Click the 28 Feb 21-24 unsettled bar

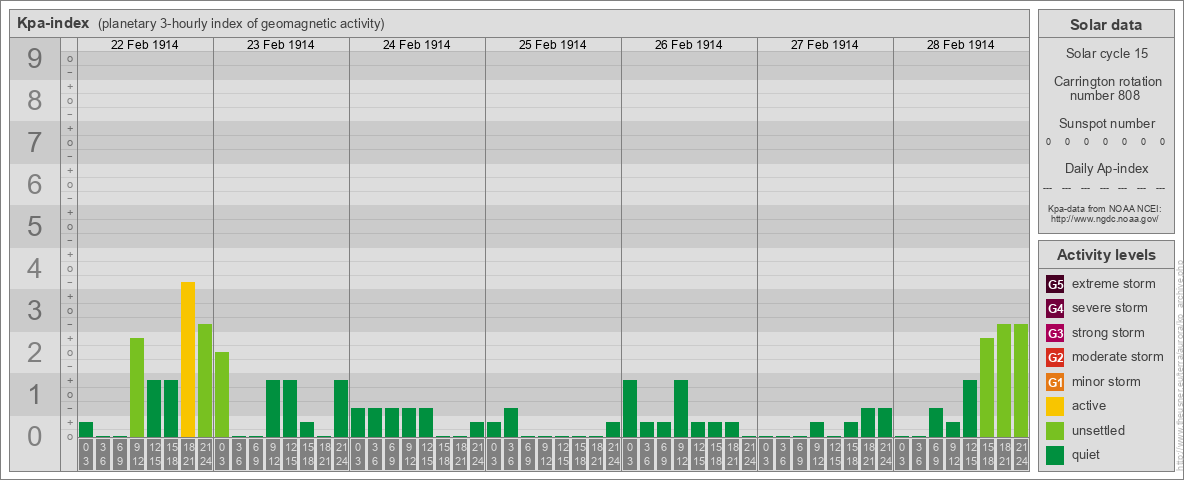pos(1021,380)
